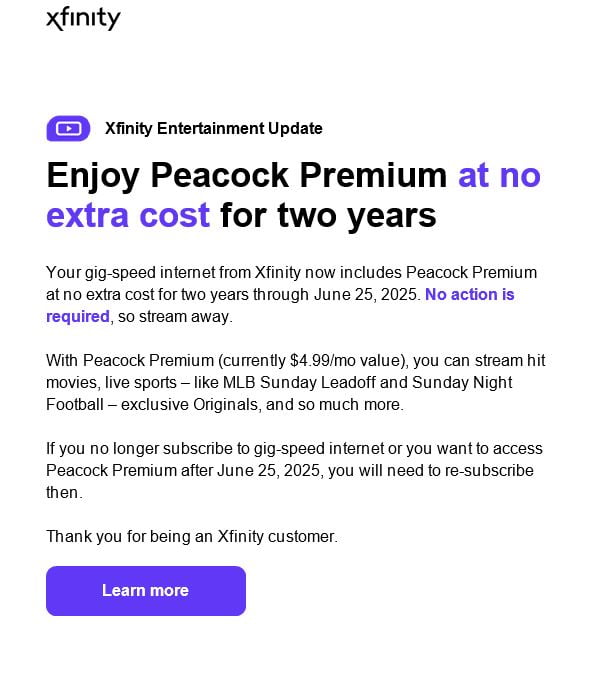Click "for two years" in the headline
The height and width of the screenshot is (673, 594).
pyautogui.click(x=328, y=215)
